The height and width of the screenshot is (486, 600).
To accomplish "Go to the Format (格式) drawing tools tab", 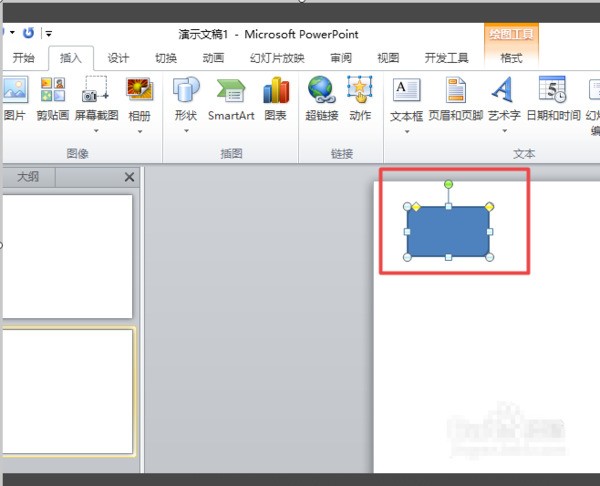I will click(x=511, y=58).
